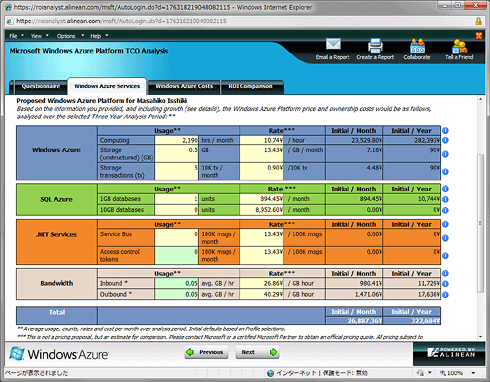Click the Tell a Friend icon
490x382 pixels.
pos(459,46)
